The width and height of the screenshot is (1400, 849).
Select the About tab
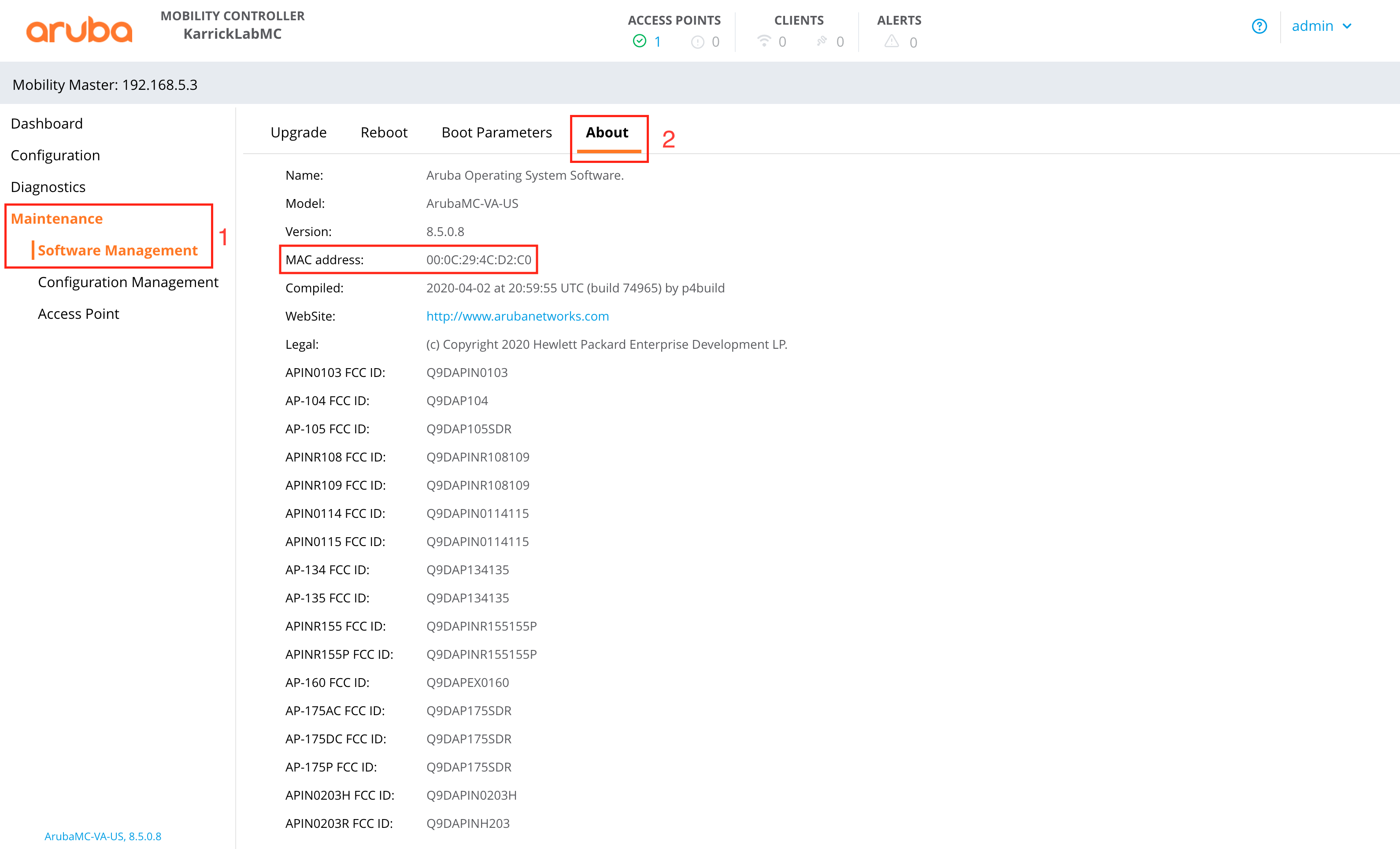click(x=607, y=132)
